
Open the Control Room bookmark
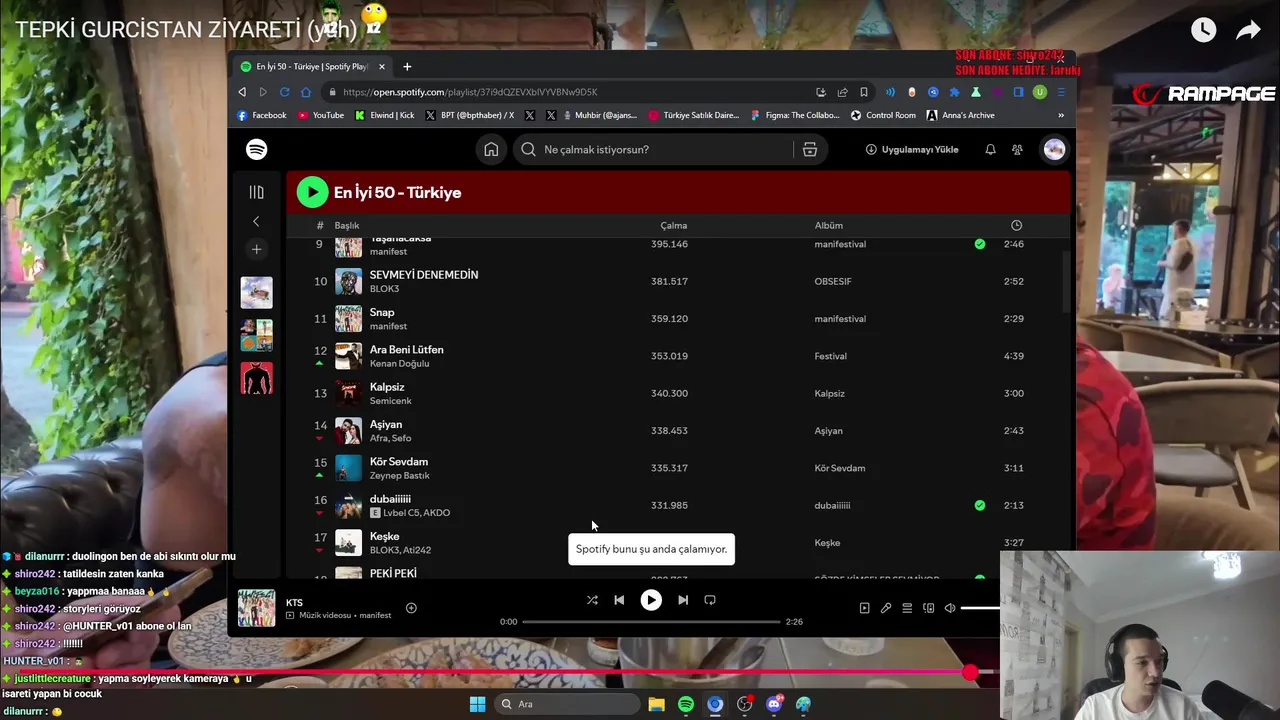pyautogui.click(x=883, y=115)
